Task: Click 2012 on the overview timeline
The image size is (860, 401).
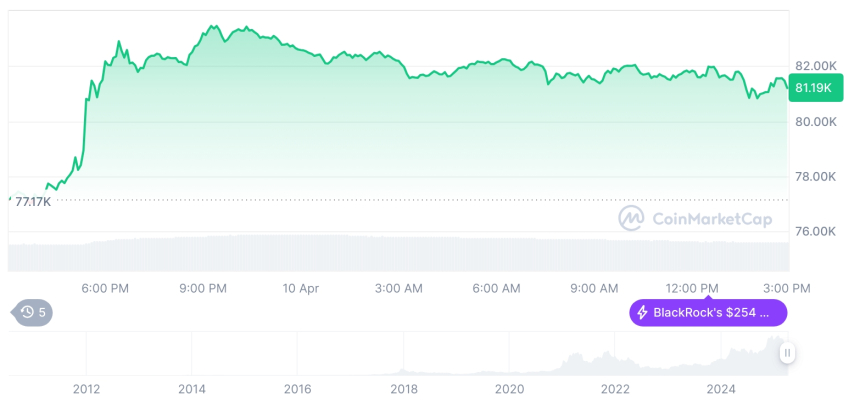Action: pyautogui.click(x=86, y=388)
